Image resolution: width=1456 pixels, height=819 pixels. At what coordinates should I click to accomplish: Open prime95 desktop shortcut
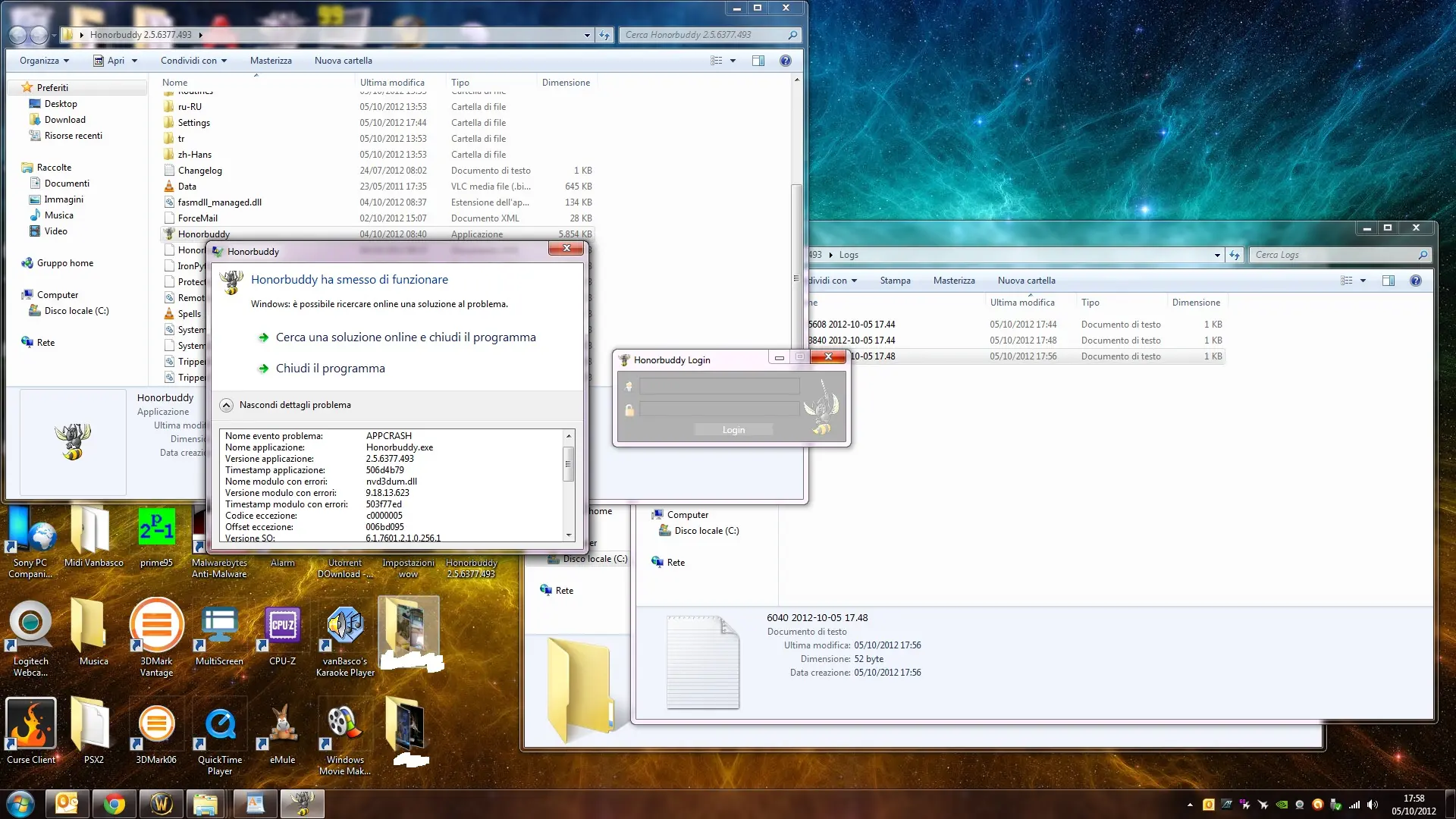coord(156,537)
